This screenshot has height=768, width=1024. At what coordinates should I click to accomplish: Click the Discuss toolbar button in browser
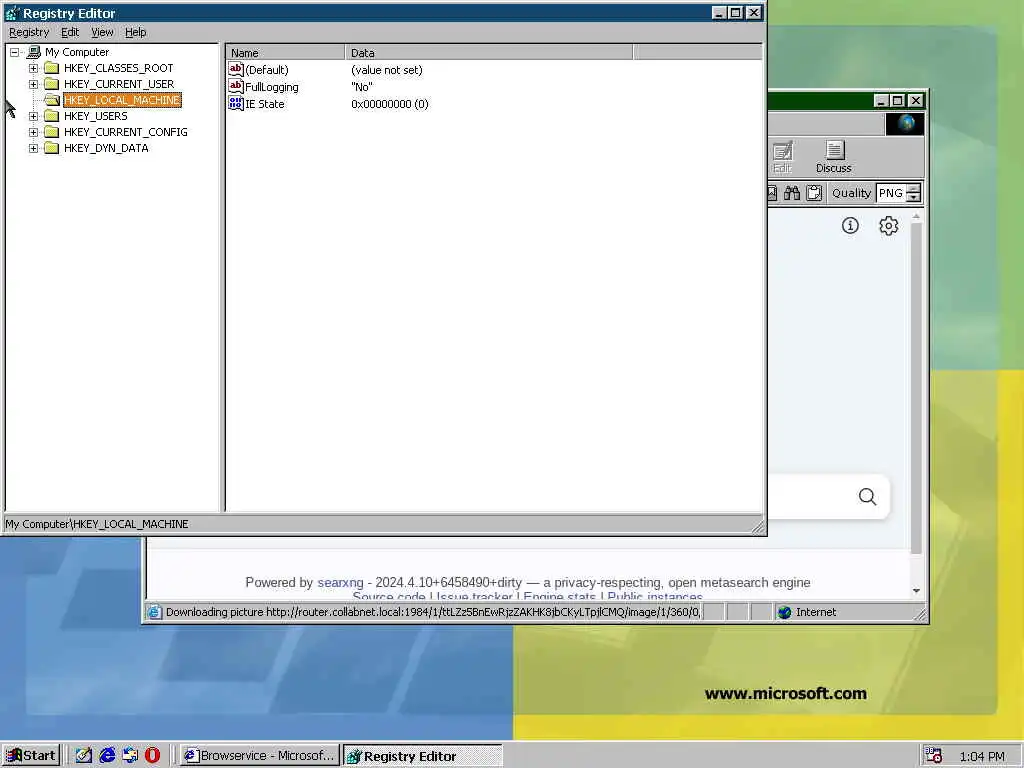click(x=834, y=157)
